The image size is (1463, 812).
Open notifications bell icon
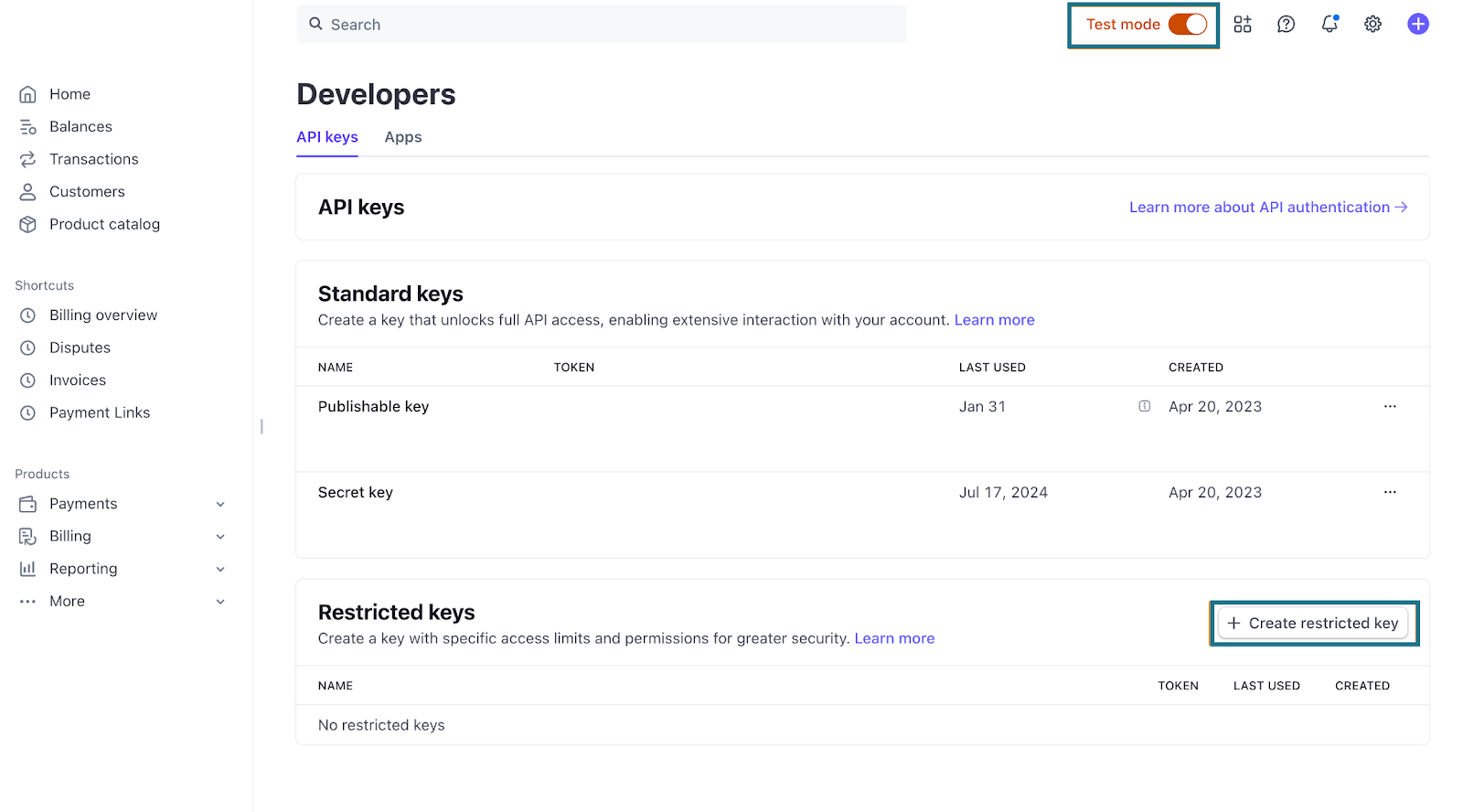click(x=1330, y=25)
